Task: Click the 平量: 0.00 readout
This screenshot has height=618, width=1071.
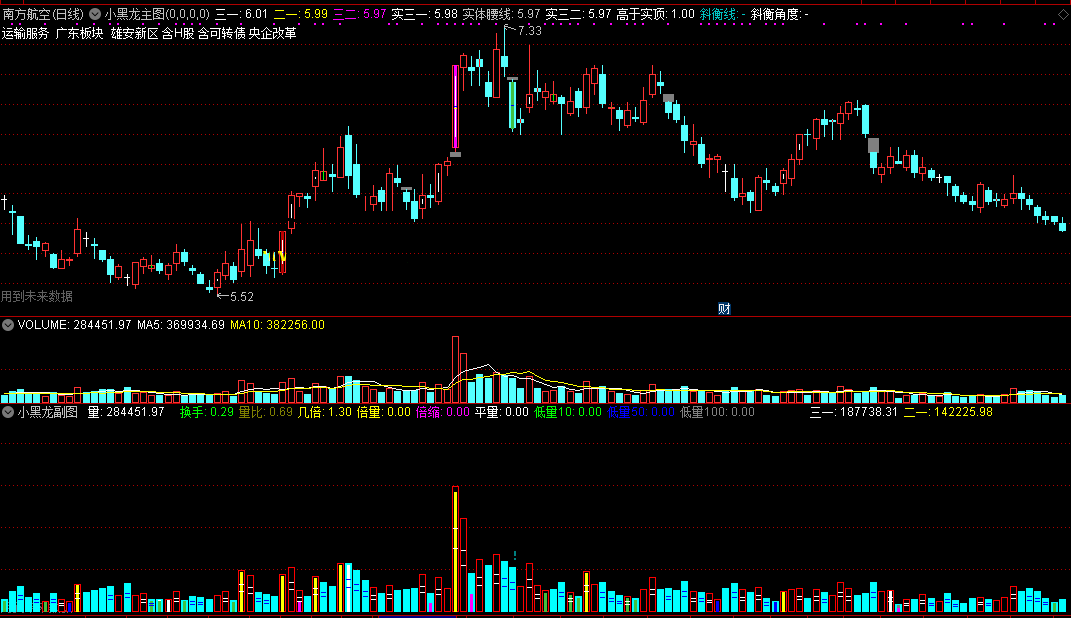Action: tap(502, 412)
